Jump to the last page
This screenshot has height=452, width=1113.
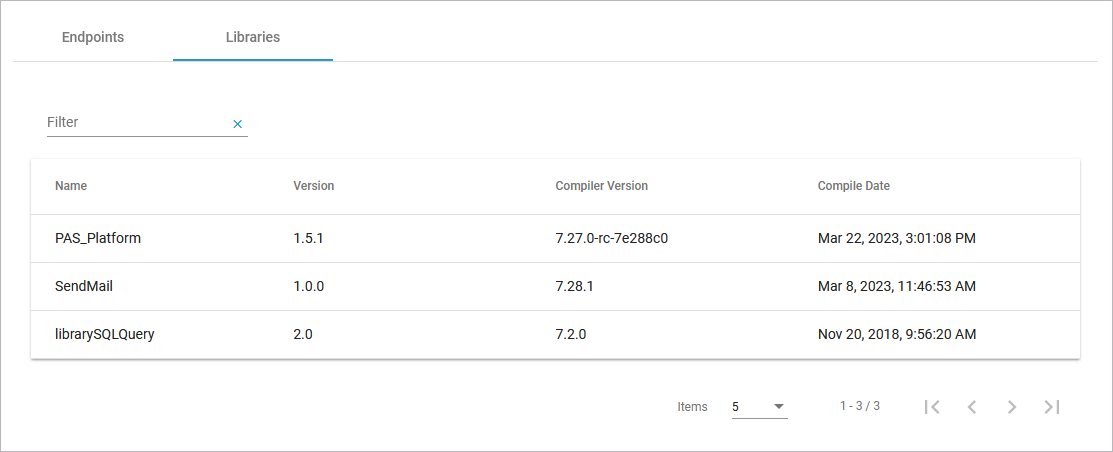tap(1051, 407)
